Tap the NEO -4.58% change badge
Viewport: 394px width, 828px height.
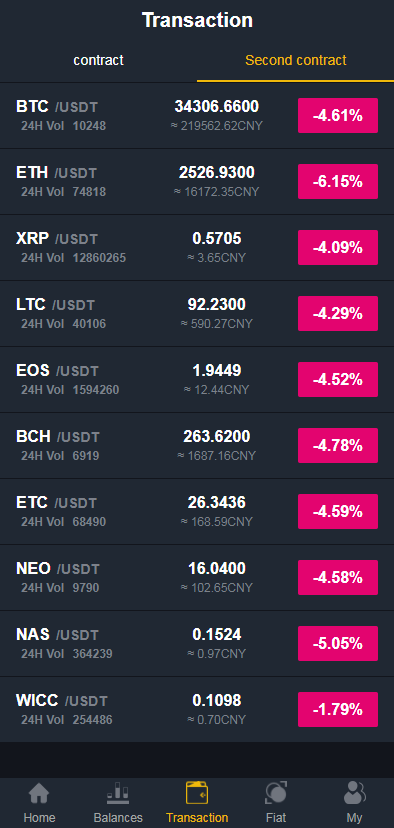click(x=338, y=578)
